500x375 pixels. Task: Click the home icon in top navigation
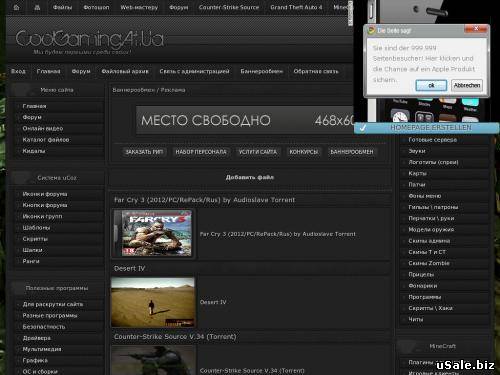click(x=16, y=7)
